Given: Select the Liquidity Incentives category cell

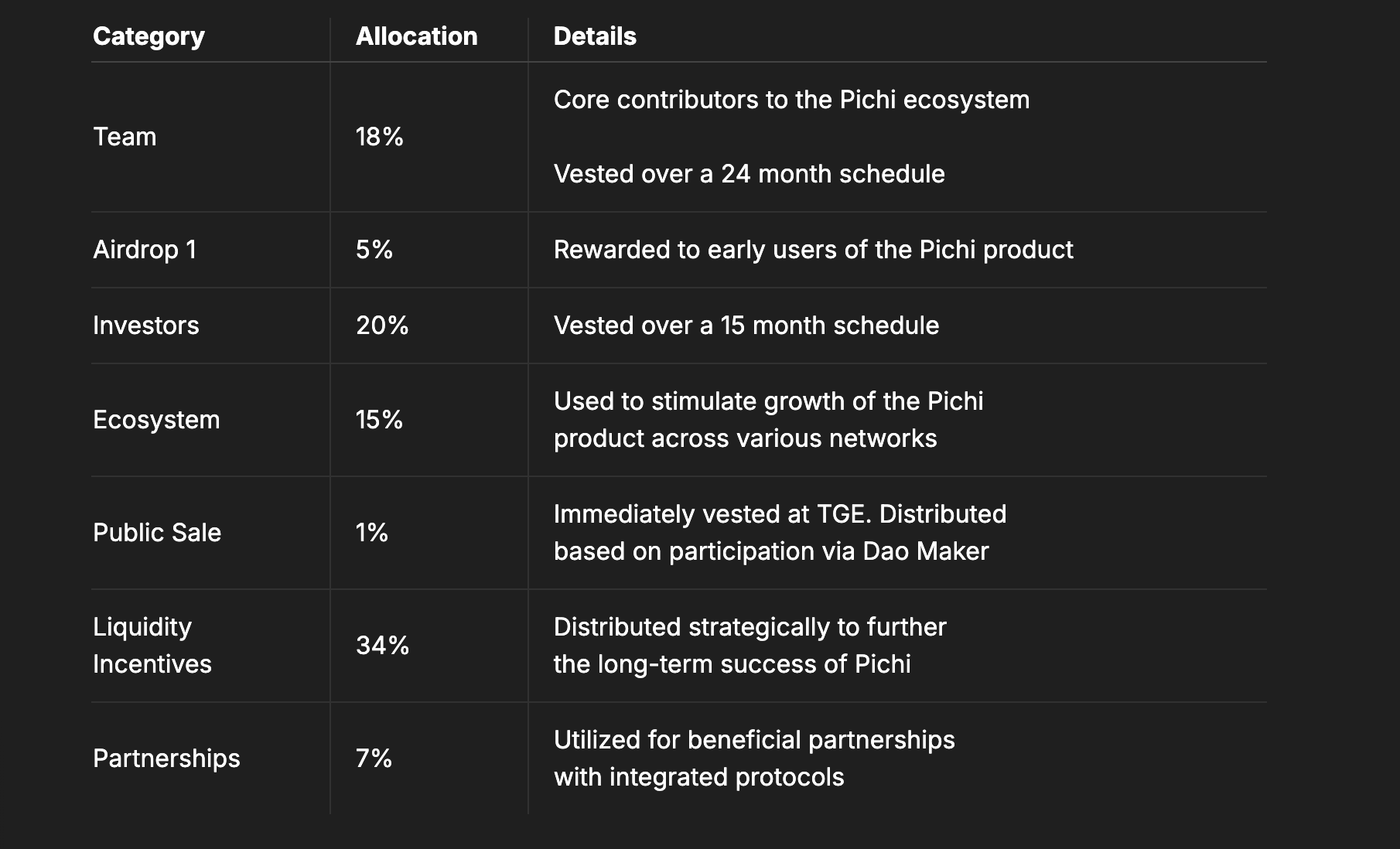Looking at the screenshot, I should pos(152,646).
